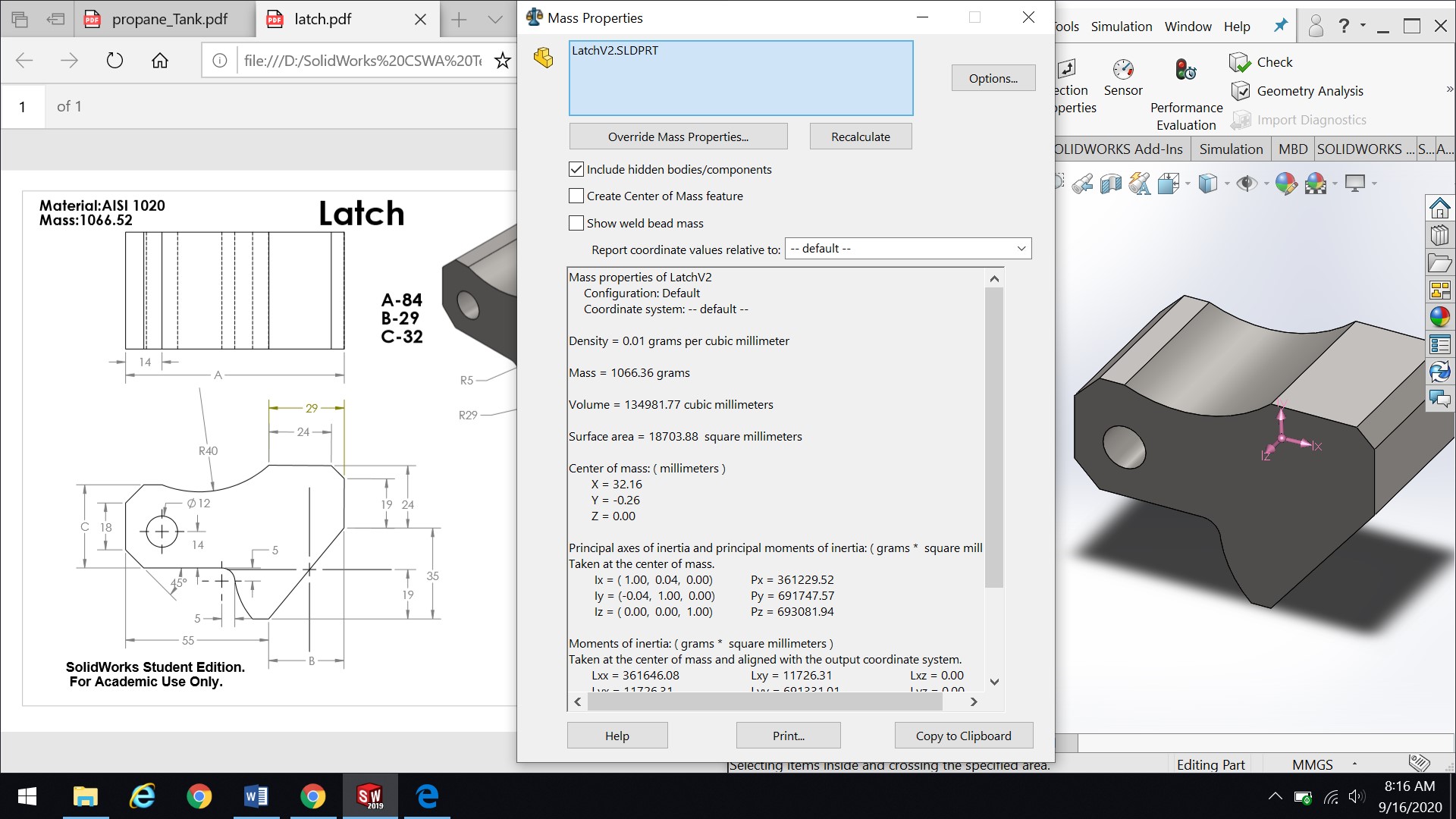Run the Check geometry tool
This screenshot has height=819, width=1456.
[1260, 62]
